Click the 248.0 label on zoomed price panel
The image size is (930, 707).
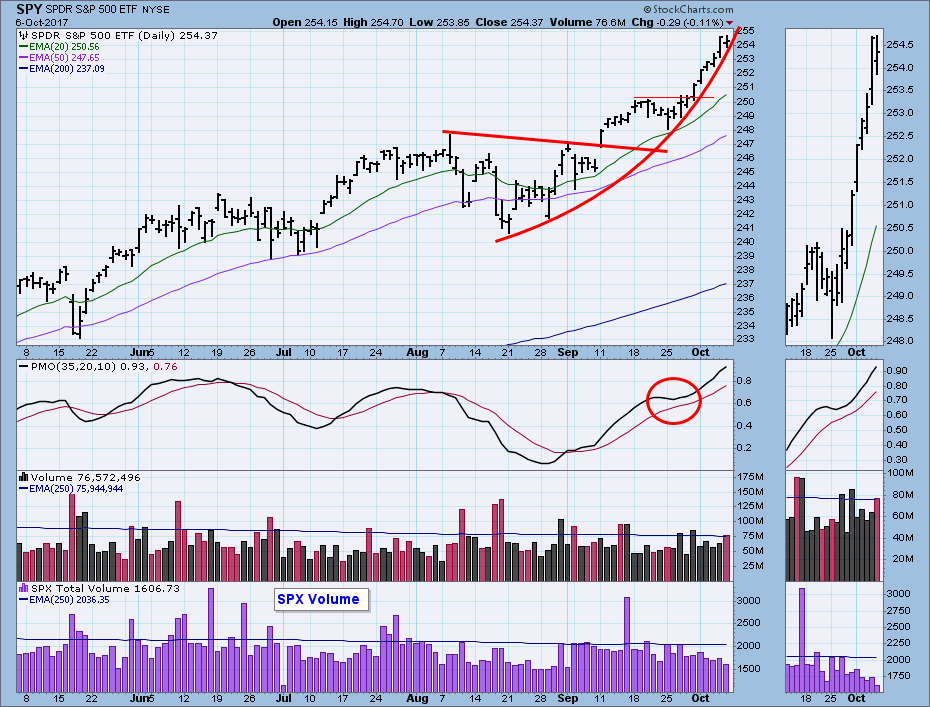pyautogui.click(x=900, y=341)
